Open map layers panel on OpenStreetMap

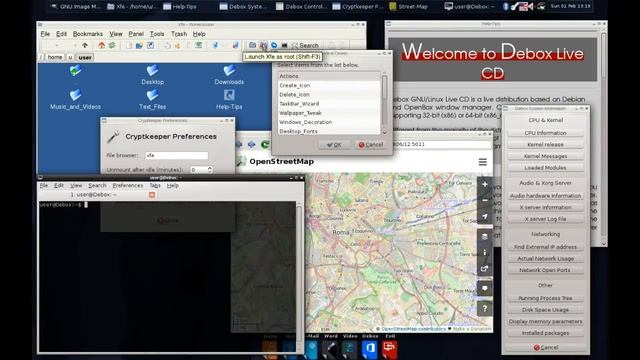tap(484, 236)
